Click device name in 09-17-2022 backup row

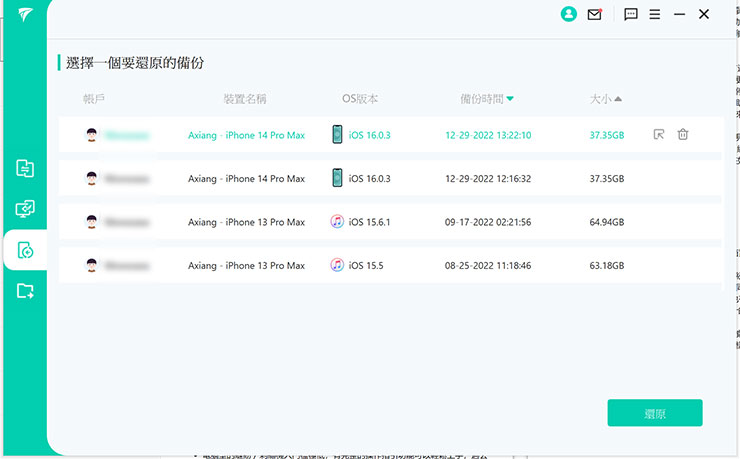tap(246, 222)
